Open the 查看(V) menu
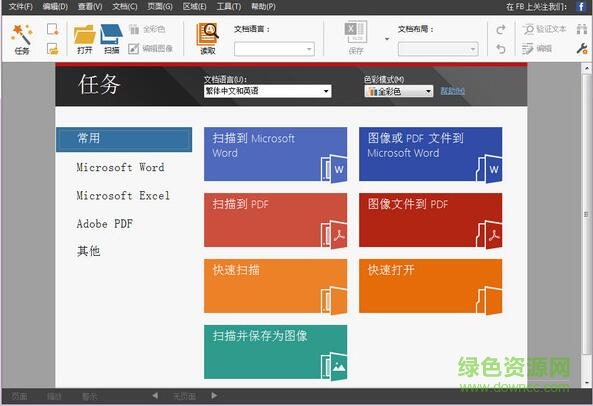Screen dimensions: 593x406 pos(90,6)
